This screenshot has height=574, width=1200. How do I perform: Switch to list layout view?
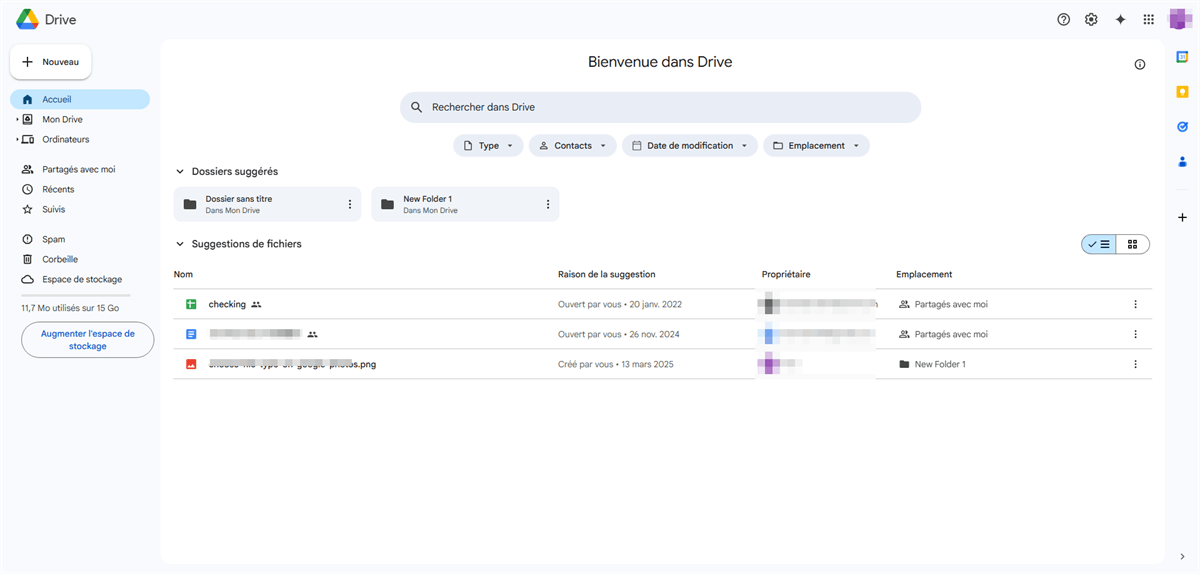[x=1099, y=244]
